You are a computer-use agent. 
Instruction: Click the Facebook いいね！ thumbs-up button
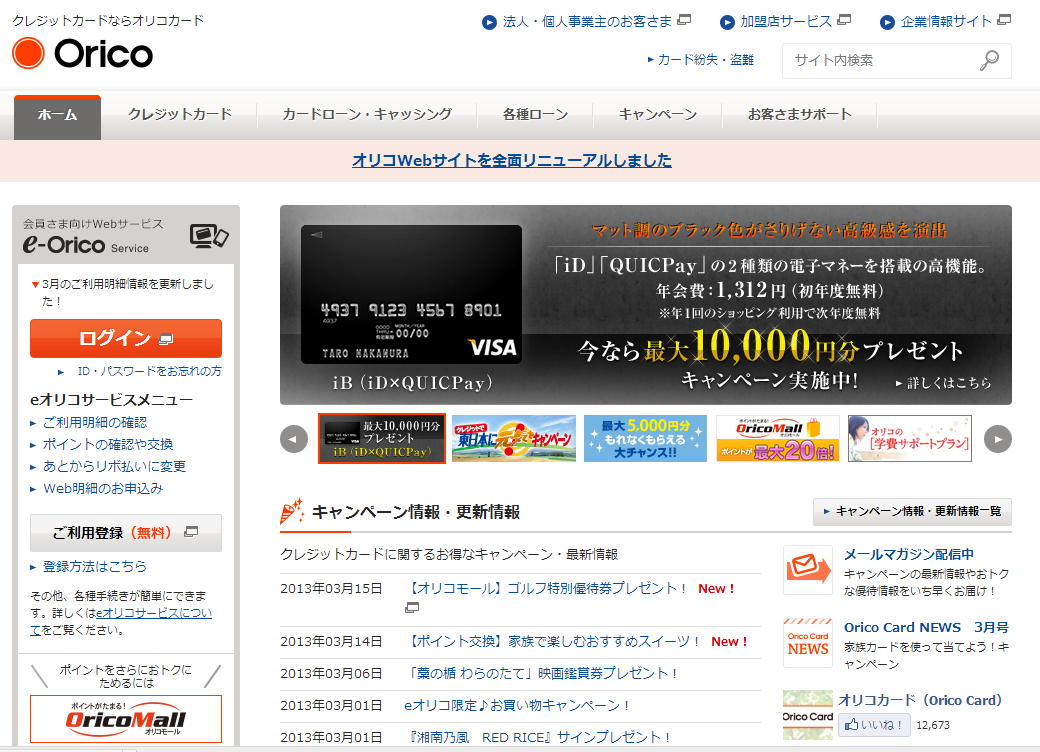874,725
